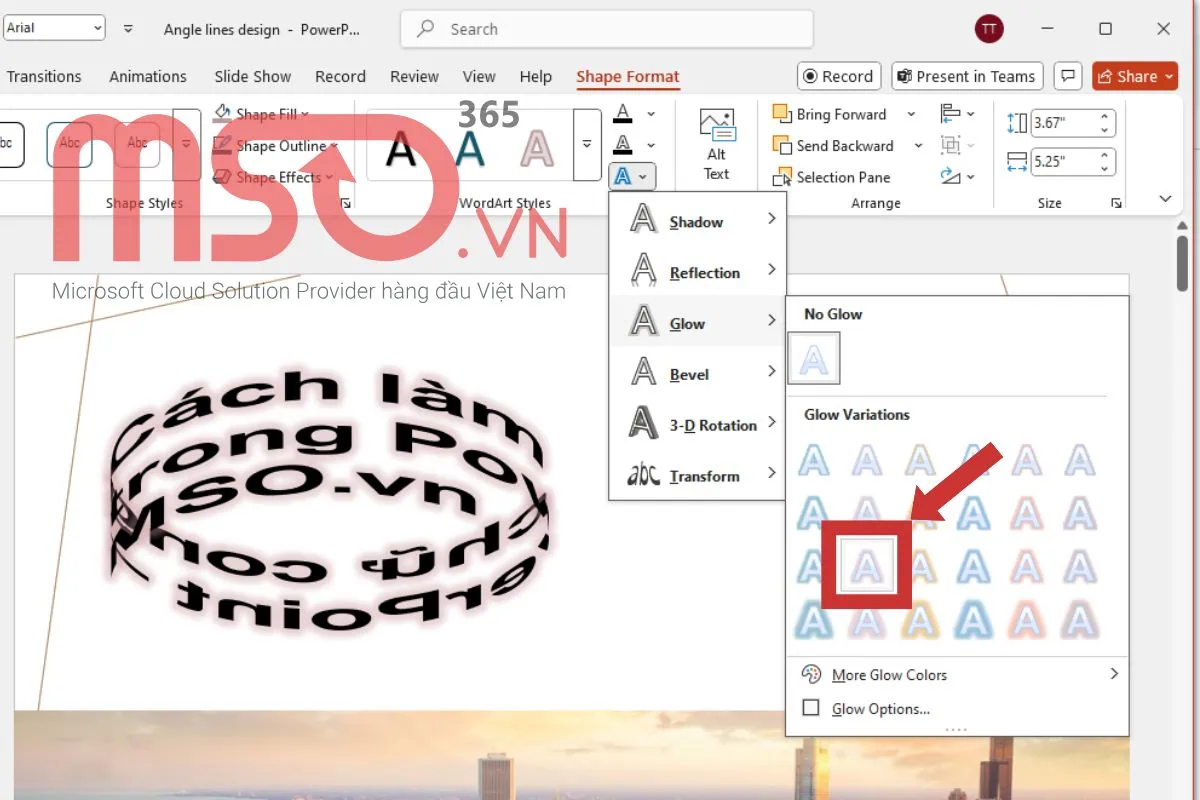Click the Record button
Screen dimensions: 1200x800
click(838, 76)
